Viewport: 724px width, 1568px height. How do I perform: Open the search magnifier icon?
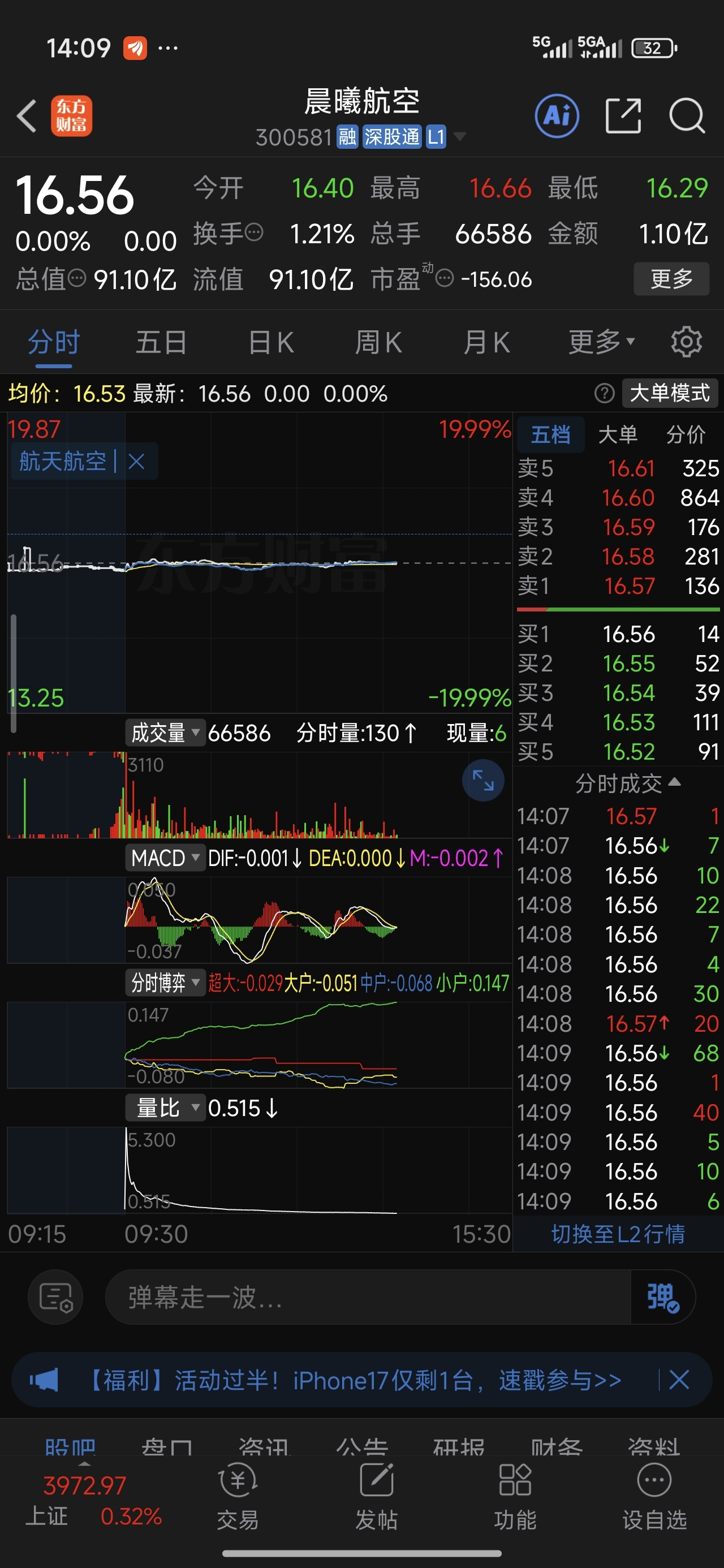pyautogui.click(x=687, y=115)
